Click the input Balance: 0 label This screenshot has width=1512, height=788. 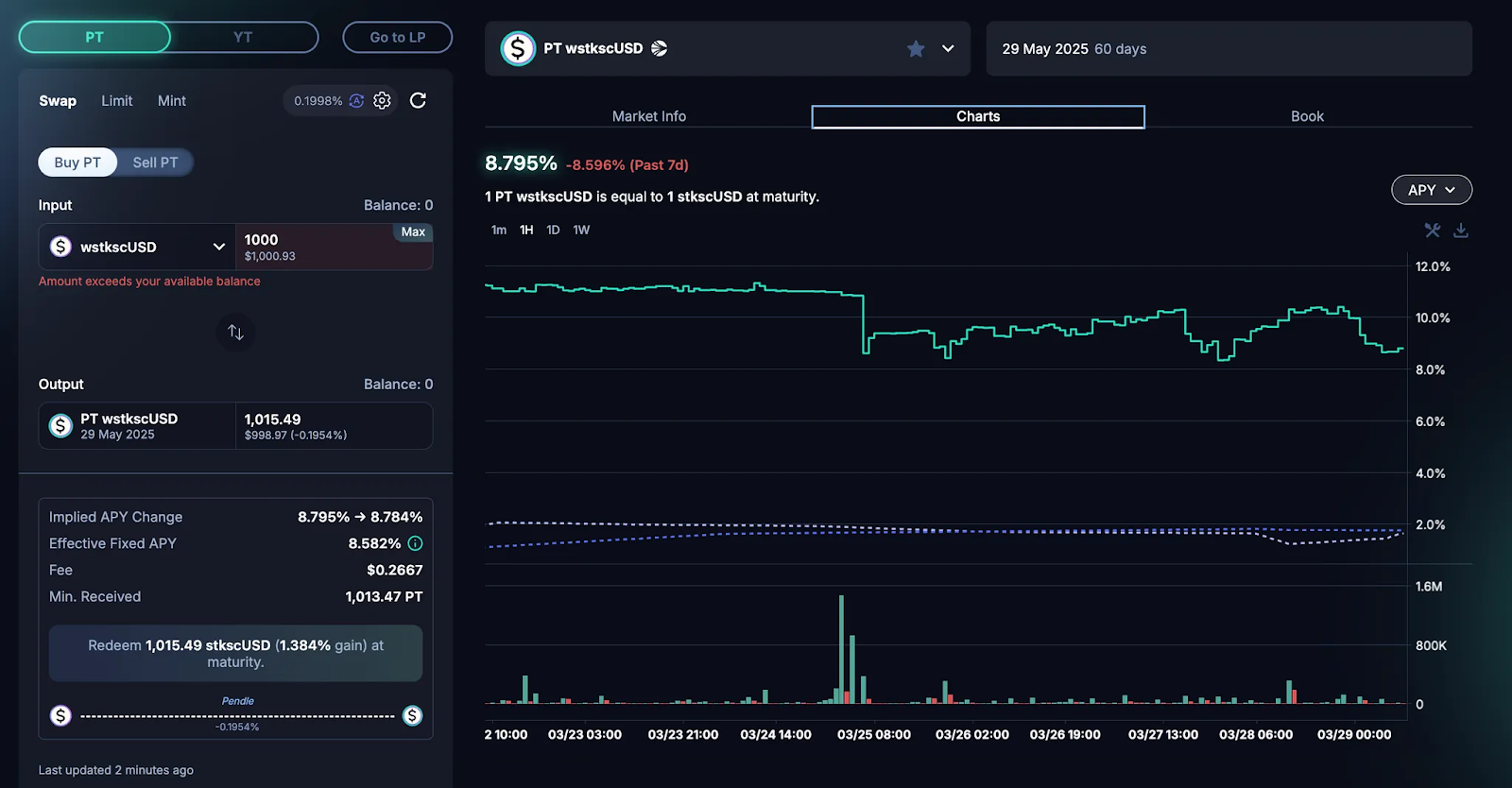click(x=399, y=205)
